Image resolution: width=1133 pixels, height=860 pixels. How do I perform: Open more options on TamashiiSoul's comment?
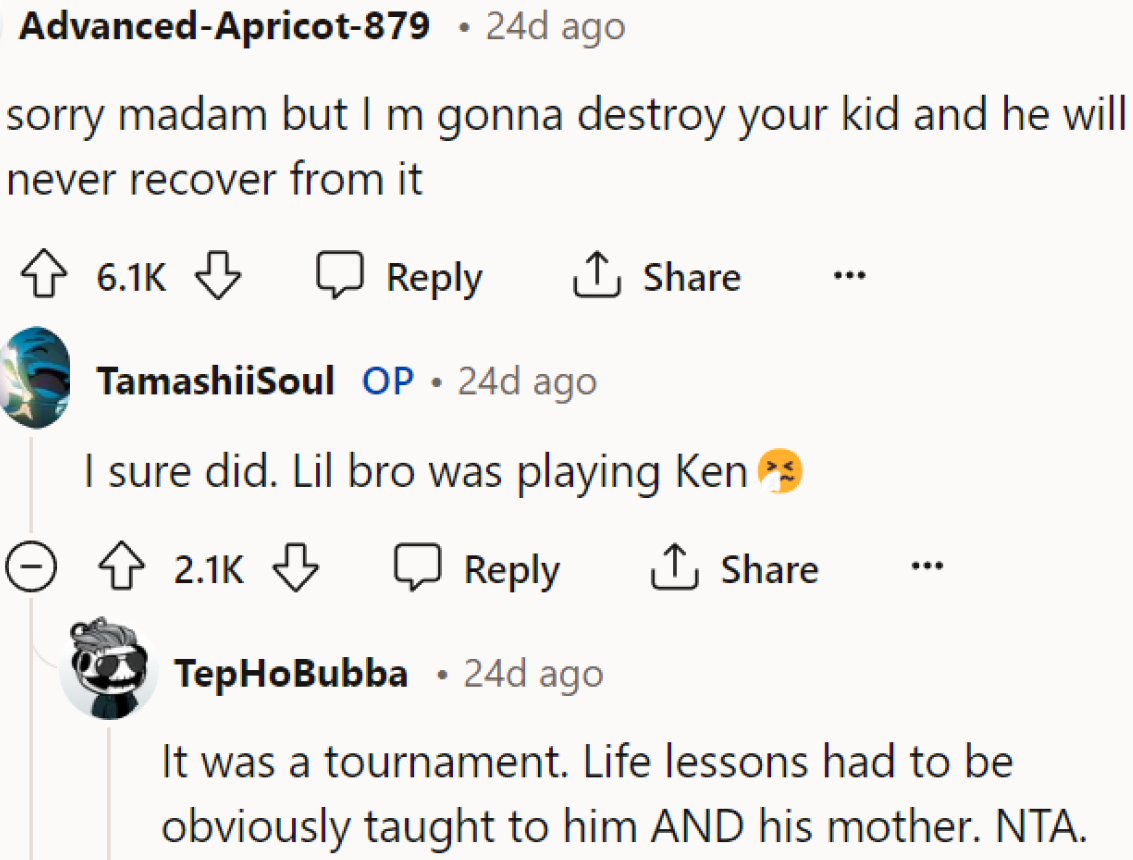click(x=926, y=567)
